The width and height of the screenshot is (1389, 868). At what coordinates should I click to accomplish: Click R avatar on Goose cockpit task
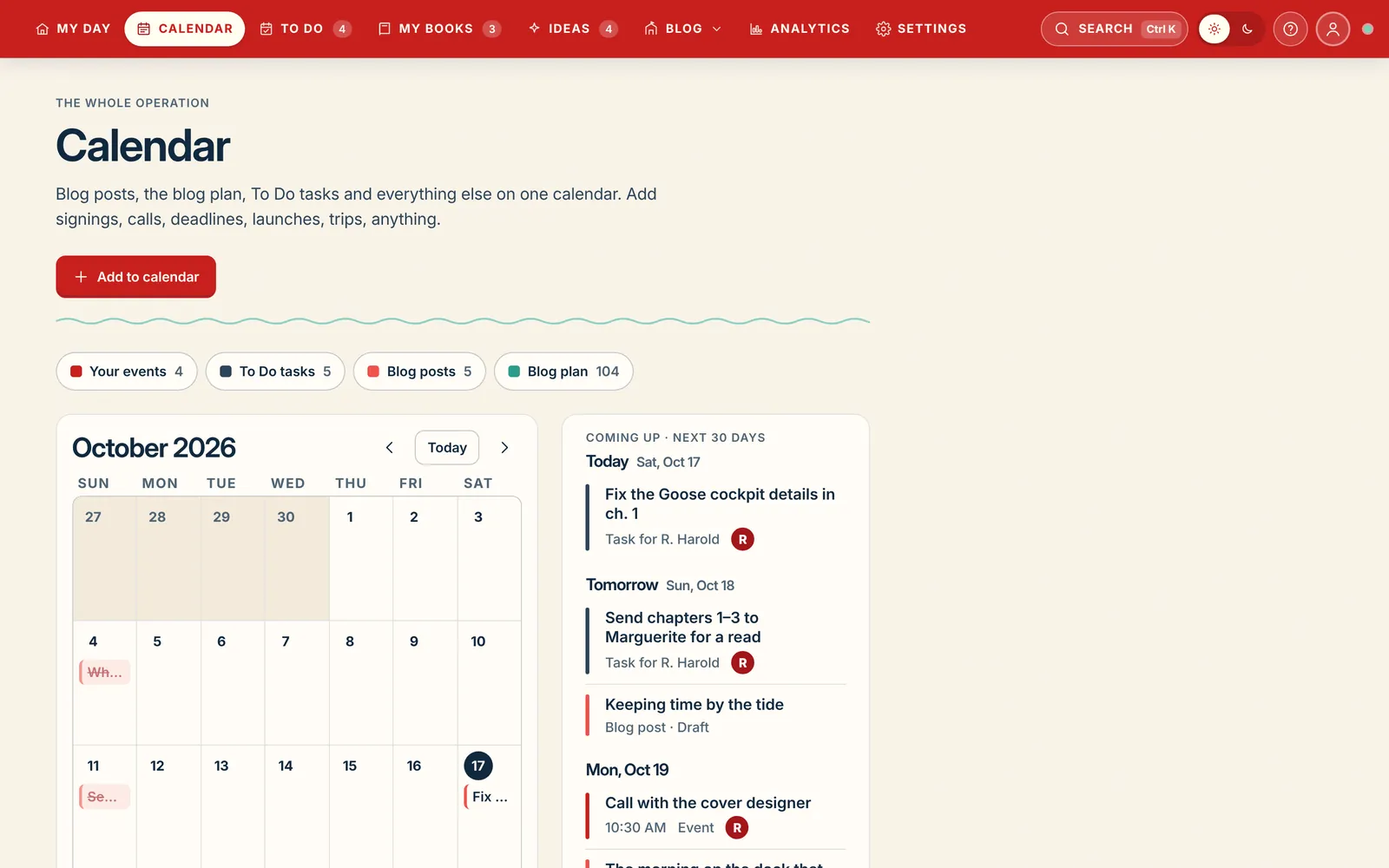tap(742, 539)
